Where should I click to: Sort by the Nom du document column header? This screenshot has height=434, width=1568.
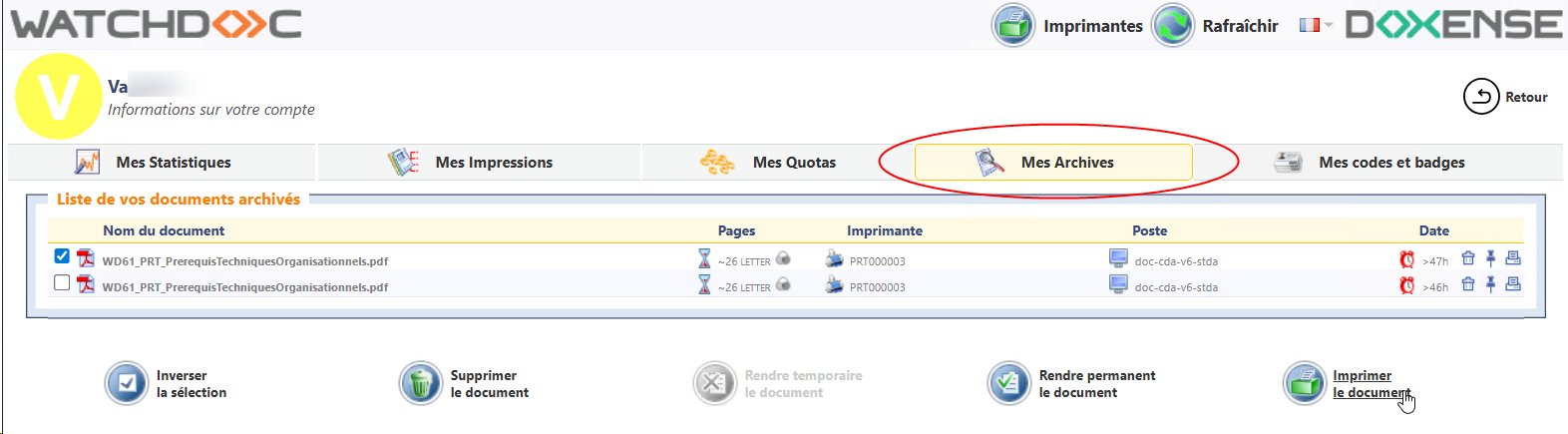164,230
